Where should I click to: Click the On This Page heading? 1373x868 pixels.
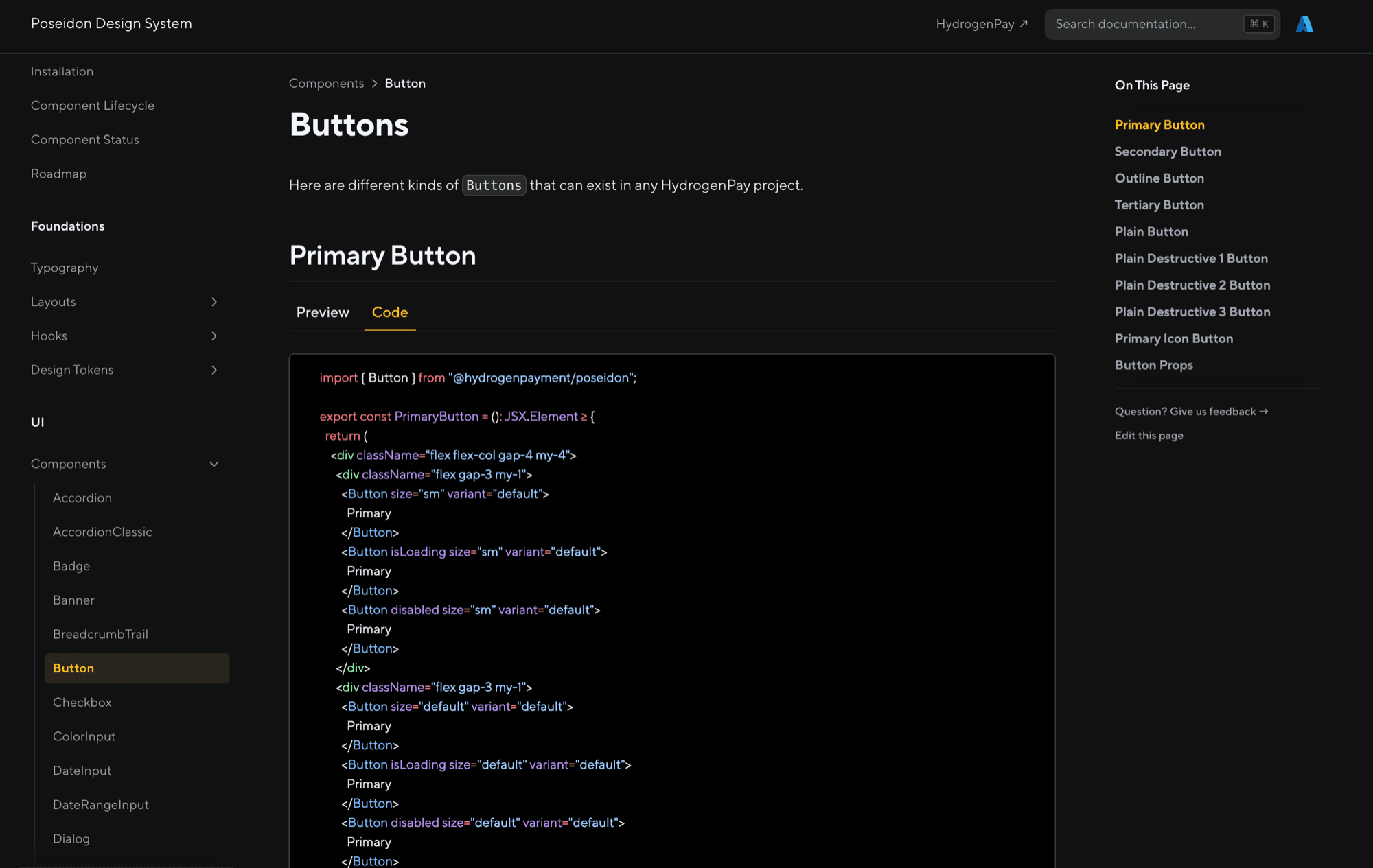click(1152, 85)
